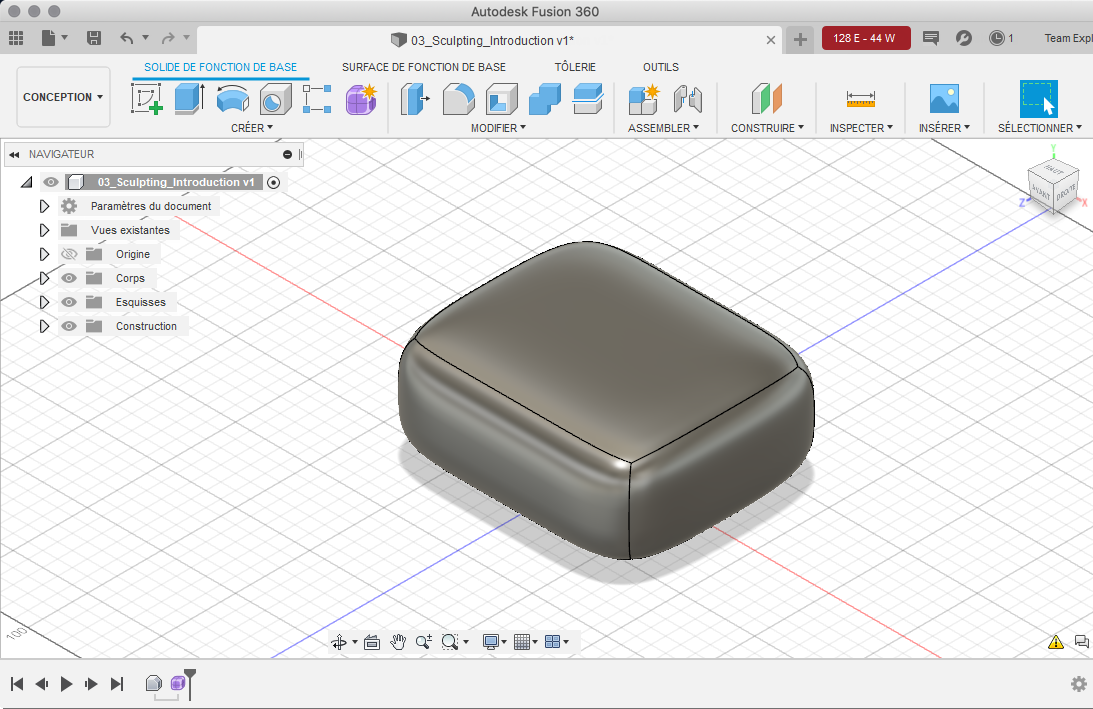This screenshot has height=709, width=1093.
Task: Jump to the timeline beginning
Action: pyautogui.click(x=17, y=684)
